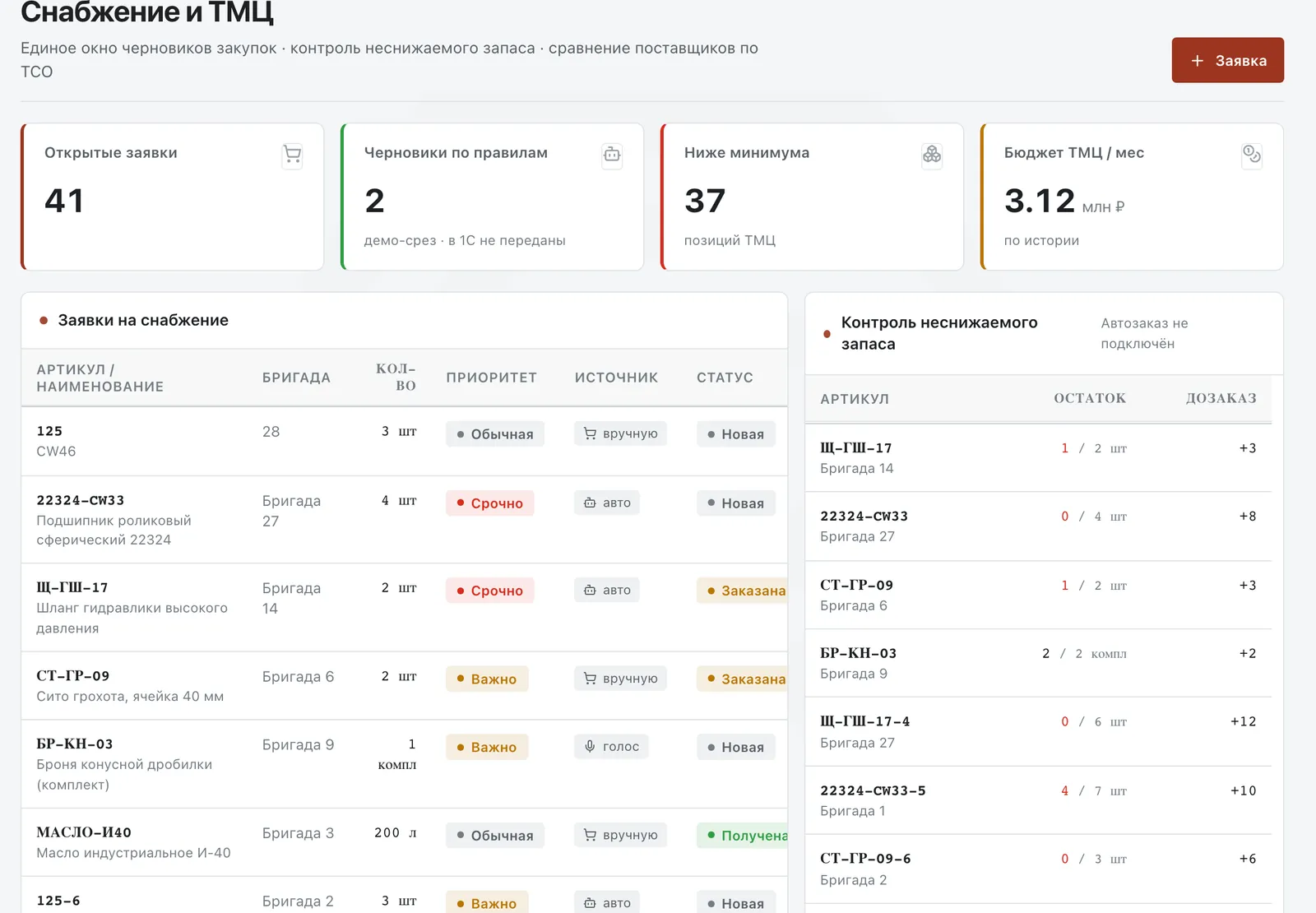This screenshot has width=1316, height=913.
Task: Click the 3.12 budget value on Бюджет ТМЦ card
Action: 1040,201
